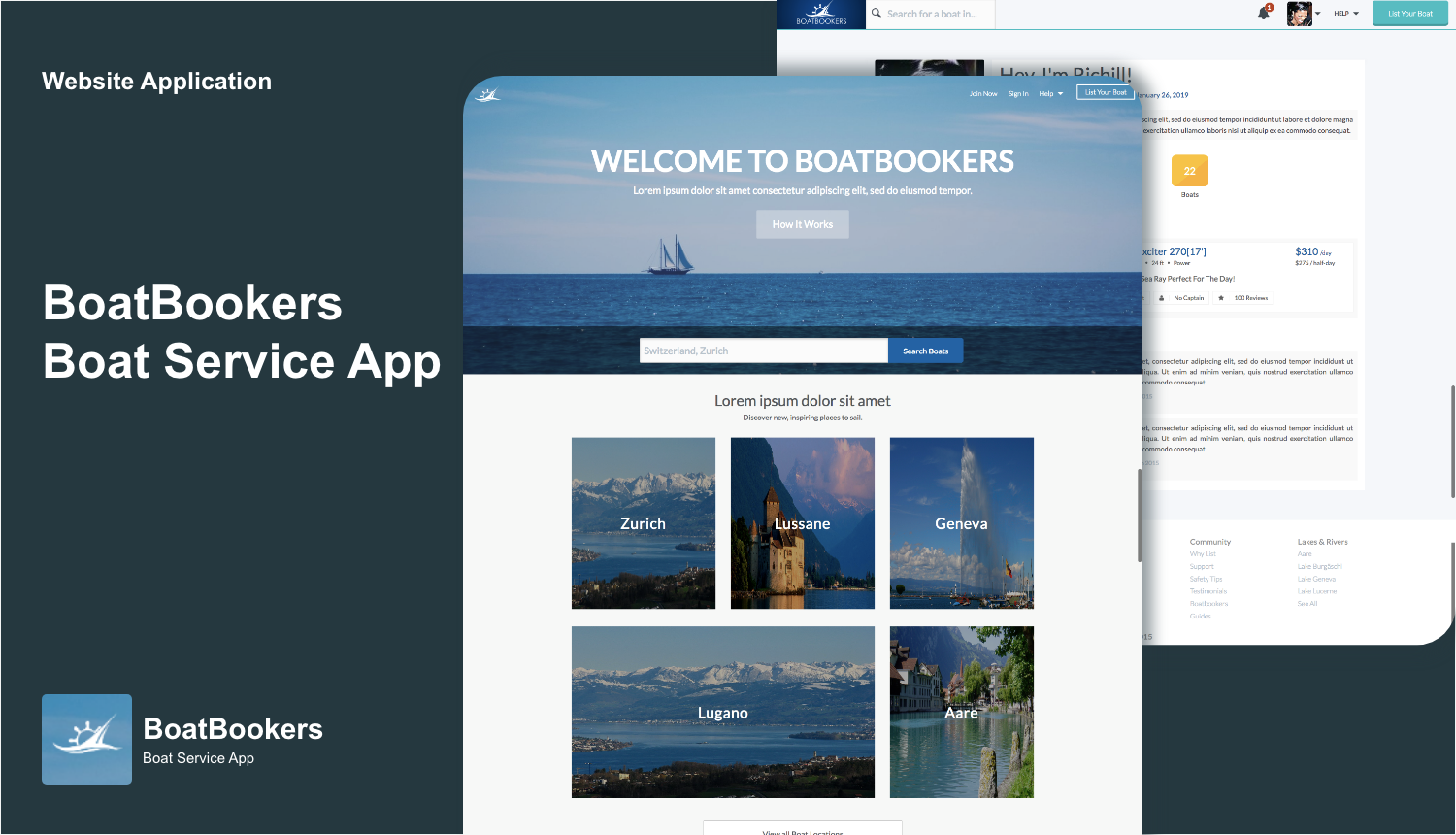The image size is (1456, 835).
Task: Click Why List footer link
Action: (x=1203, y=554)
